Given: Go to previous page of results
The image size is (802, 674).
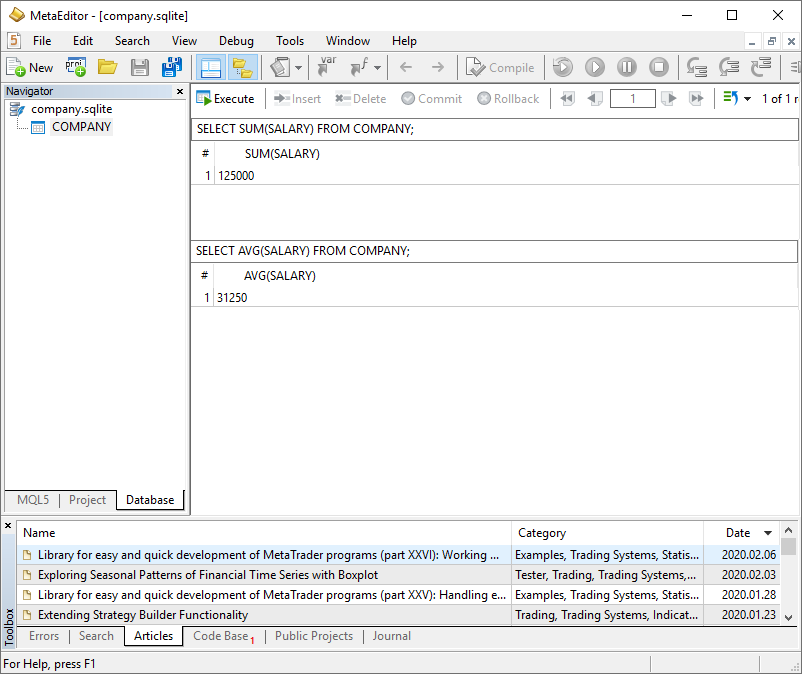Looking at the screenshot, I should coord(594,99).
